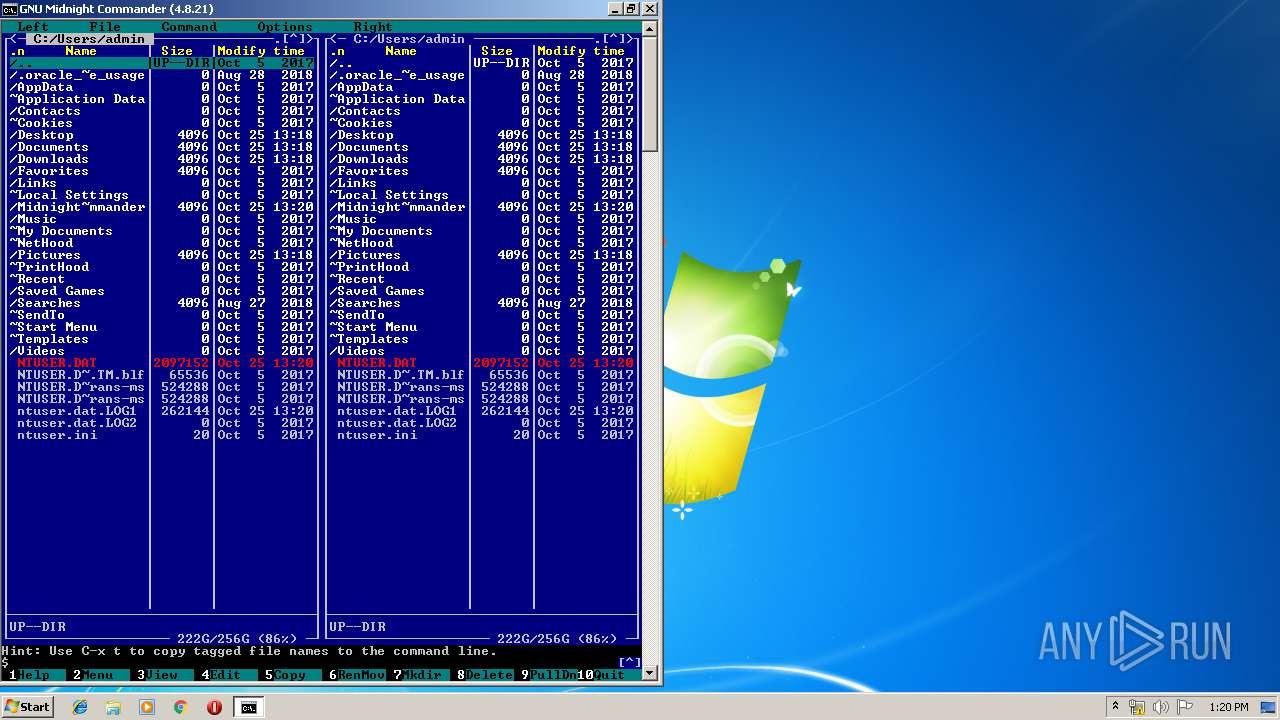Select /.. parent directory in right panel
1280x720 pixels.
[x=481, y=63]
